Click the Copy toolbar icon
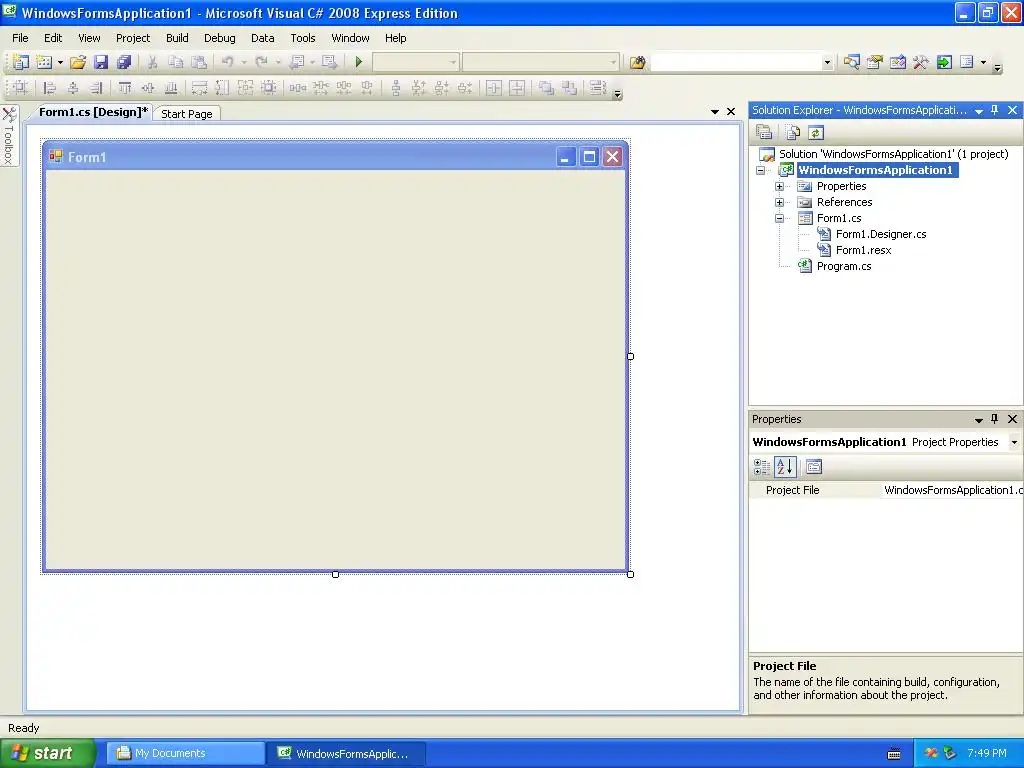Screen dimensions: 1024x768 coord(175,62)
